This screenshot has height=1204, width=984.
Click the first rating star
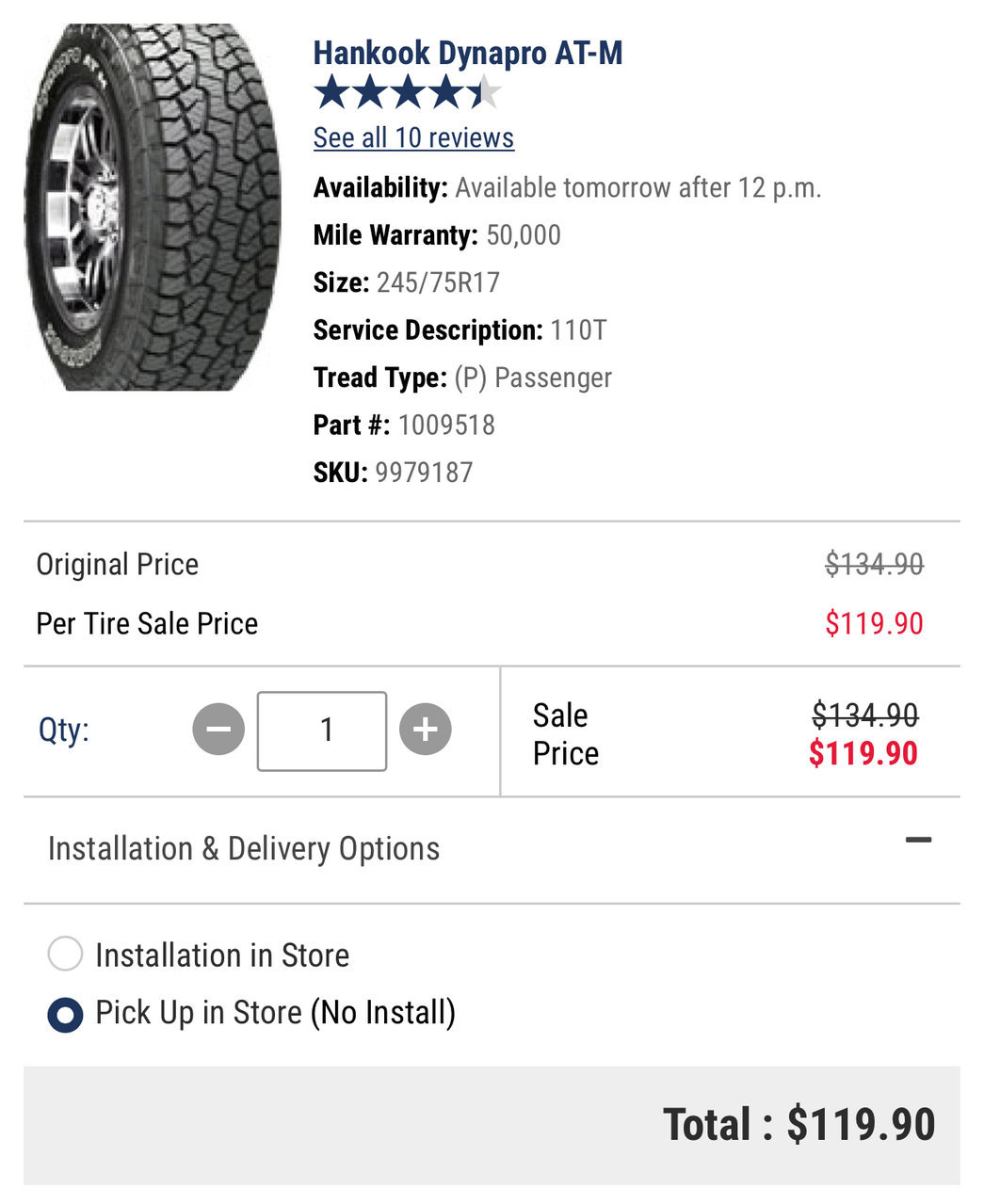(331, 93)
